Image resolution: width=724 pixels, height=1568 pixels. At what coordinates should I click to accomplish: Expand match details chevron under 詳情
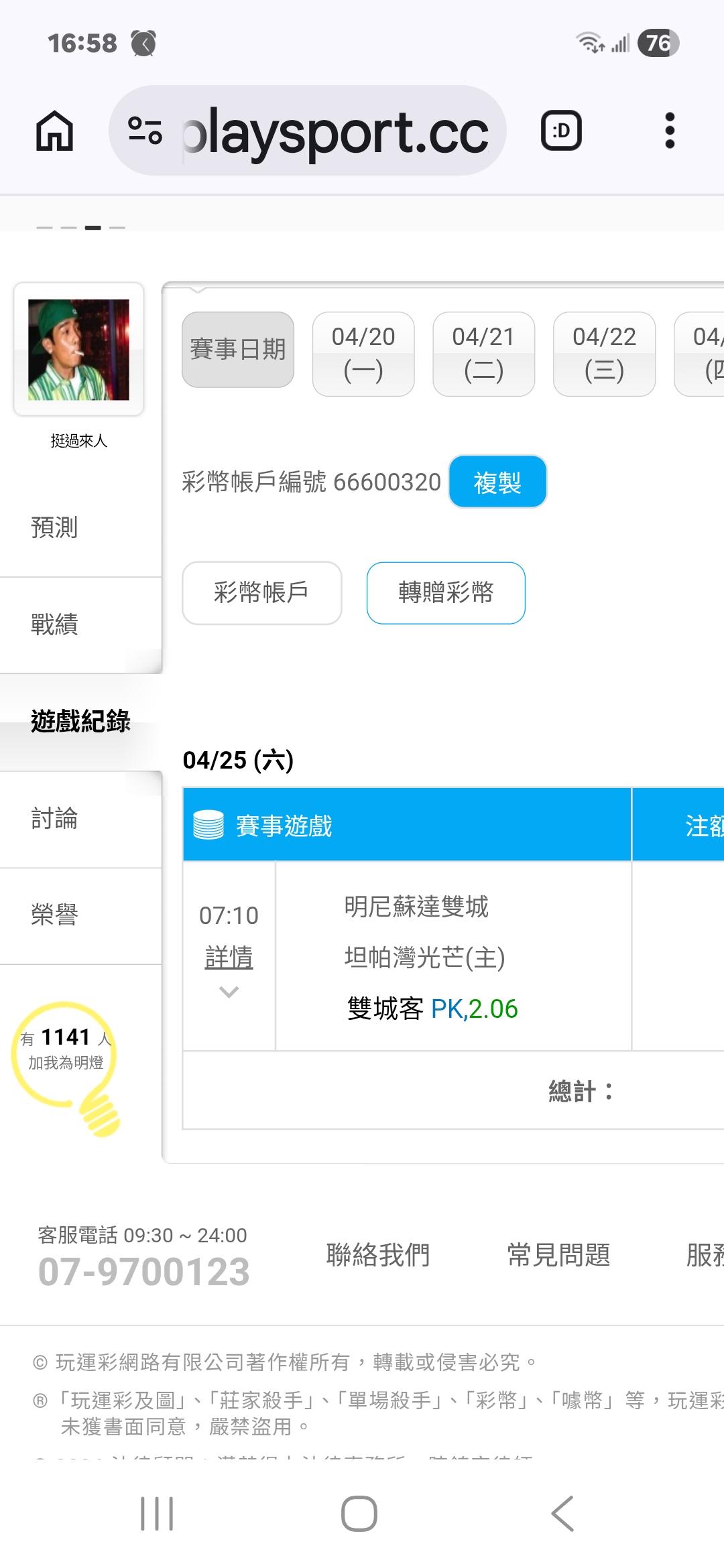229,992
